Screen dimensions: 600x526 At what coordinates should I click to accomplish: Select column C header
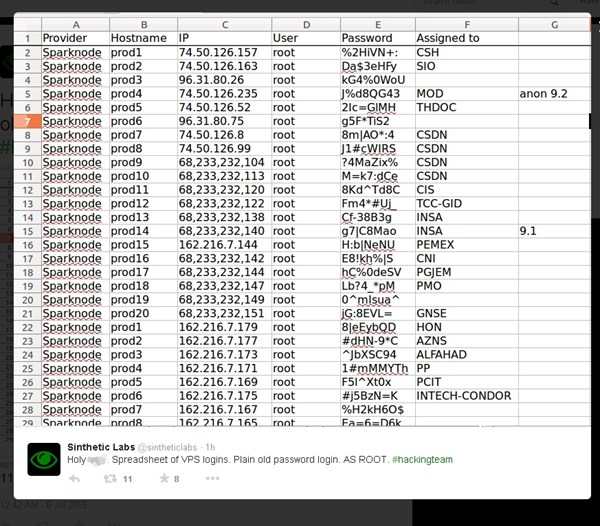click(x=225, y=25)
